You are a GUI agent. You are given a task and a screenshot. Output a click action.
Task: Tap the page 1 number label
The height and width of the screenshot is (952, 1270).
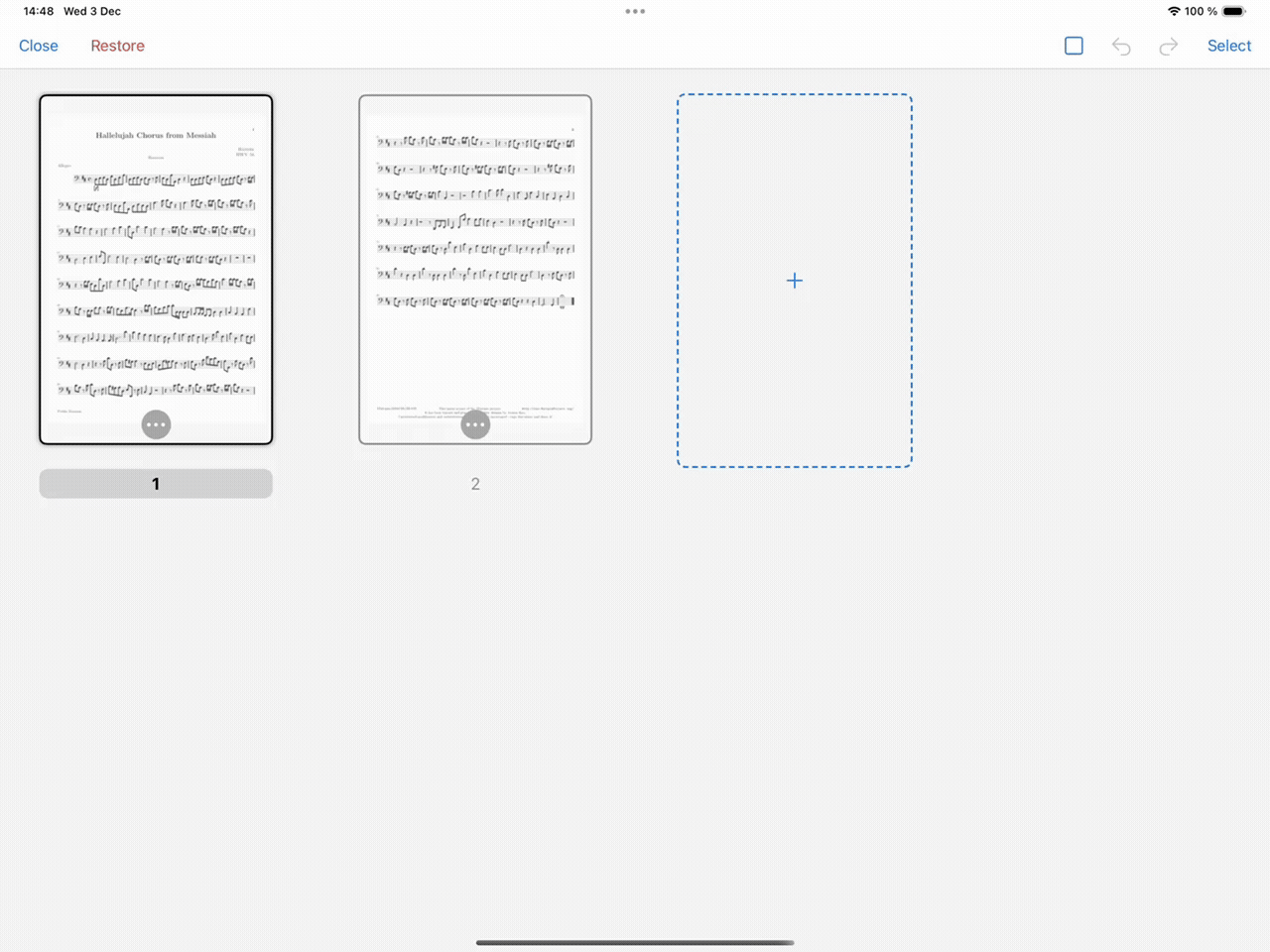(156, 484)
